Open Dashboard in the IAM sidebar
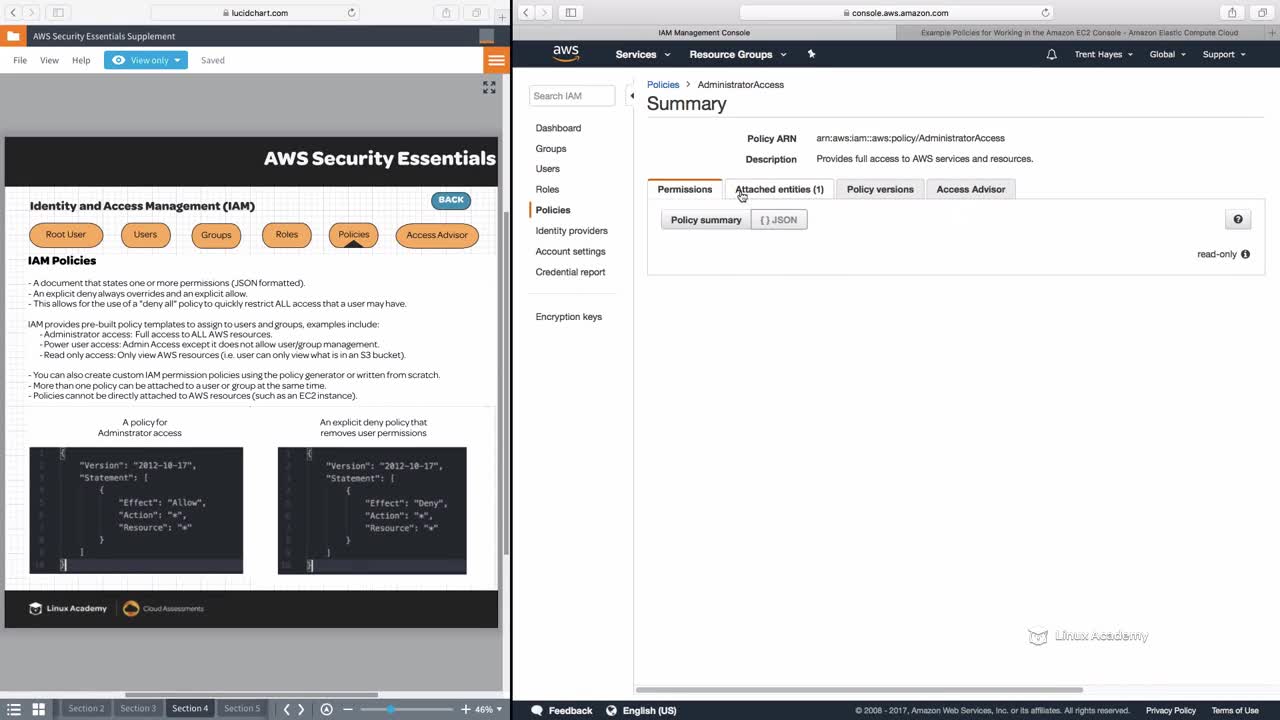The width and height of the screenshot is (1280, 720). (558, 128)
